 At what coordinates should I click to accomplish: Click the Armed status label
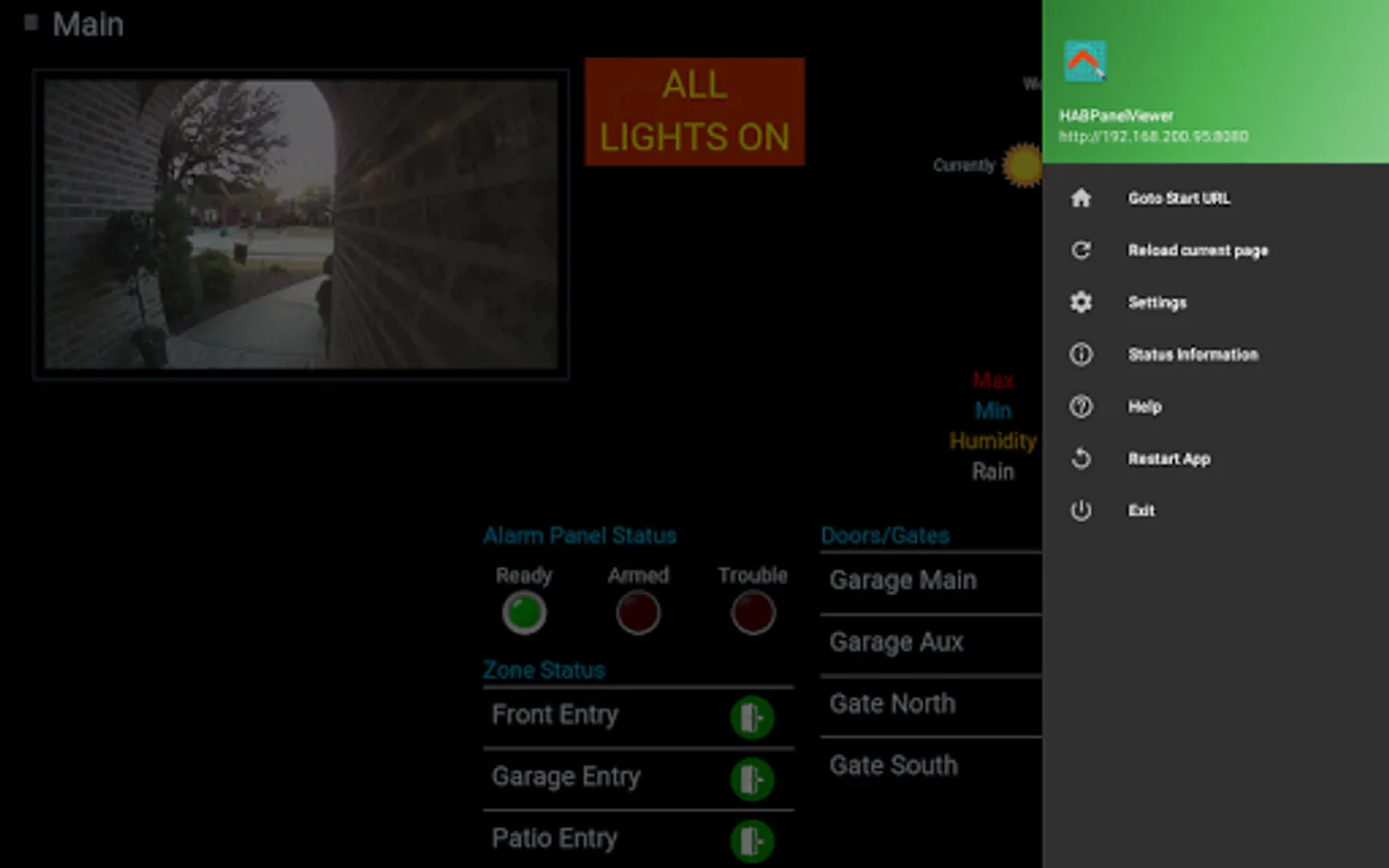point(638,575)
